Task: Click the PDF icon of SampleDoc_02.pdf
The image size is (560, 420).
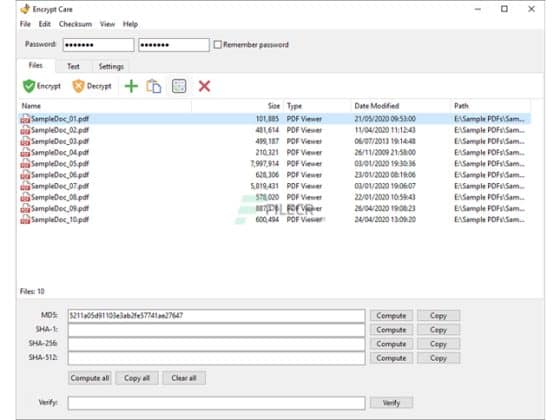Action: point(25,130)
